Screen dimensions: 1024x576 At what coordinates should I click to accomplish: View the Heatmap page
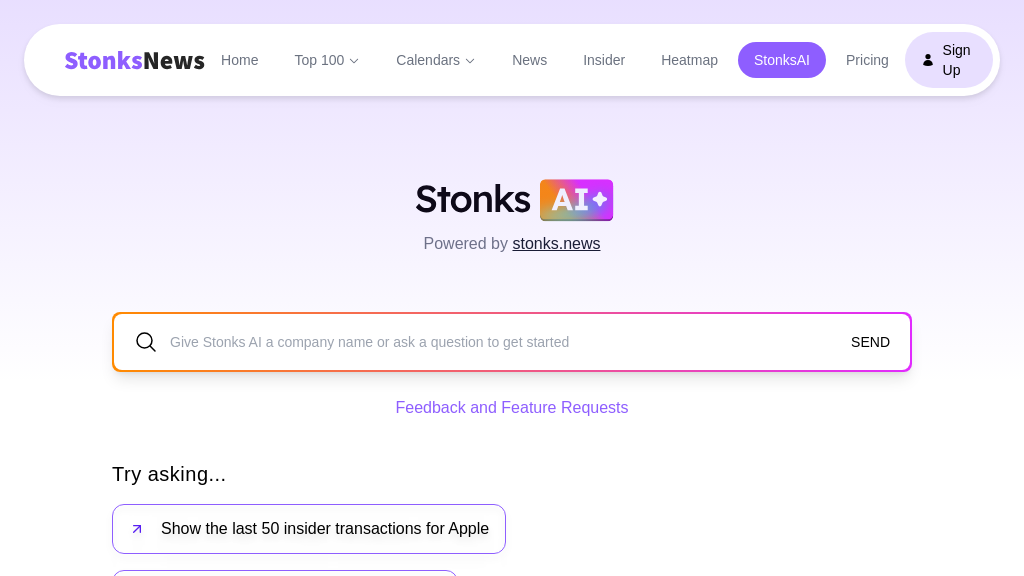689,60
